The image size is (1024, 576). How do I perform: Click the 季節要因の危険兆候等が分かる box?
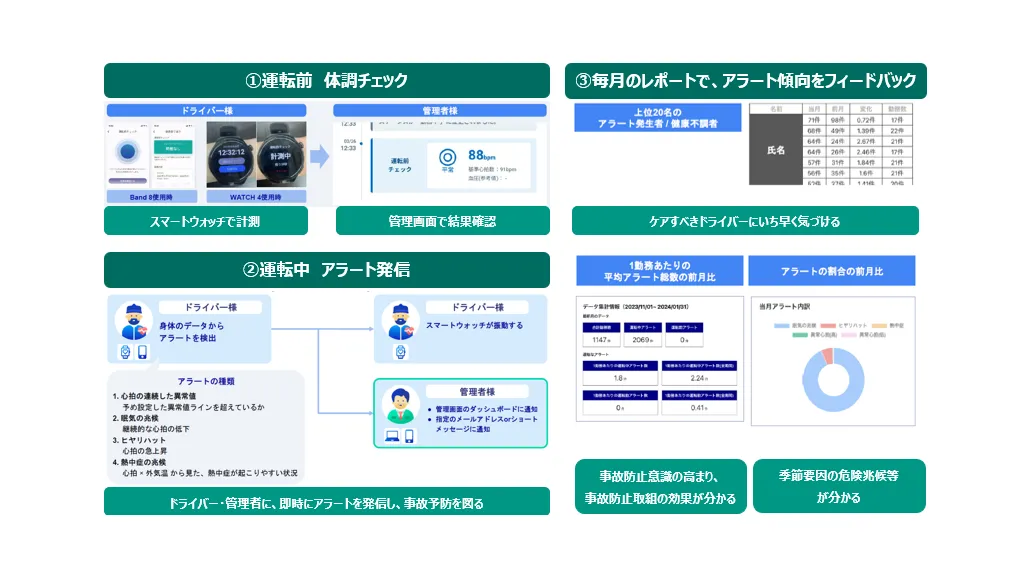(x=838, y=486)
